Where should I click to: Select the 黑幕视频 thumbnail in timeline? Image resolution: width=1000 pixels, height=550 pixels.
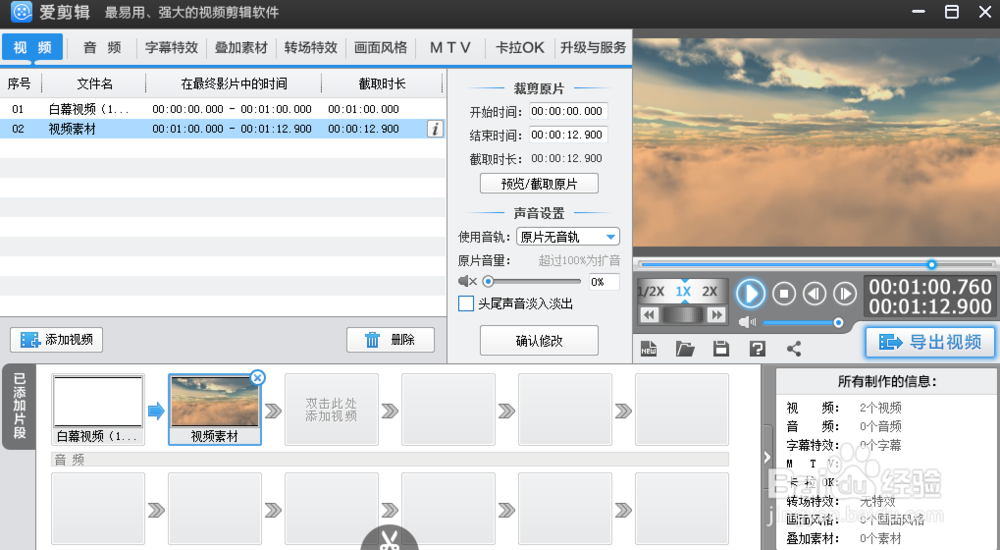click(98, 409)
